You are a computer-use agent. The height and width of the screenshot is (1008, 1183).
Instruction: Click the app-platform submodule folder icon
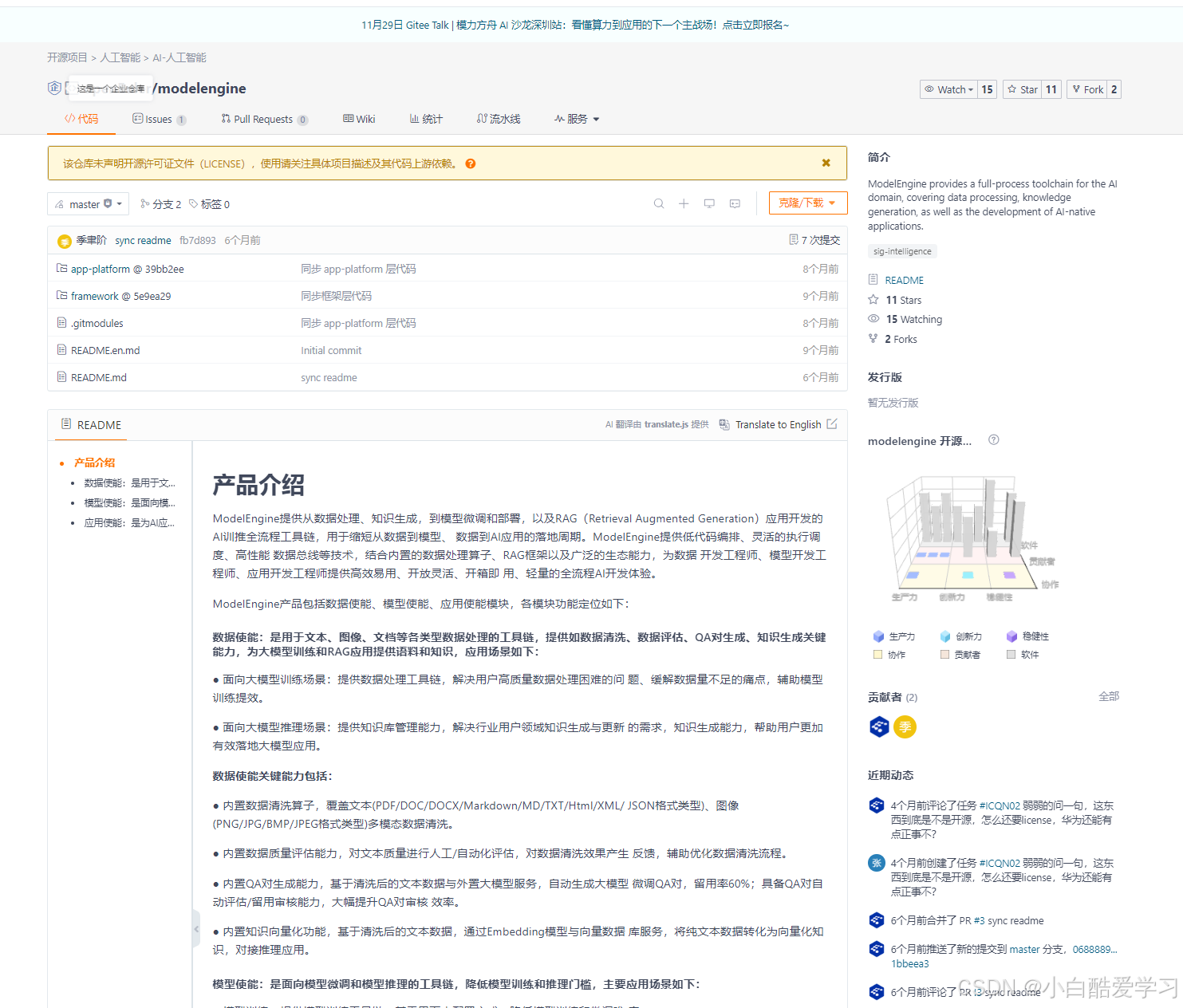pyautogui.click(x=61, y=269)
